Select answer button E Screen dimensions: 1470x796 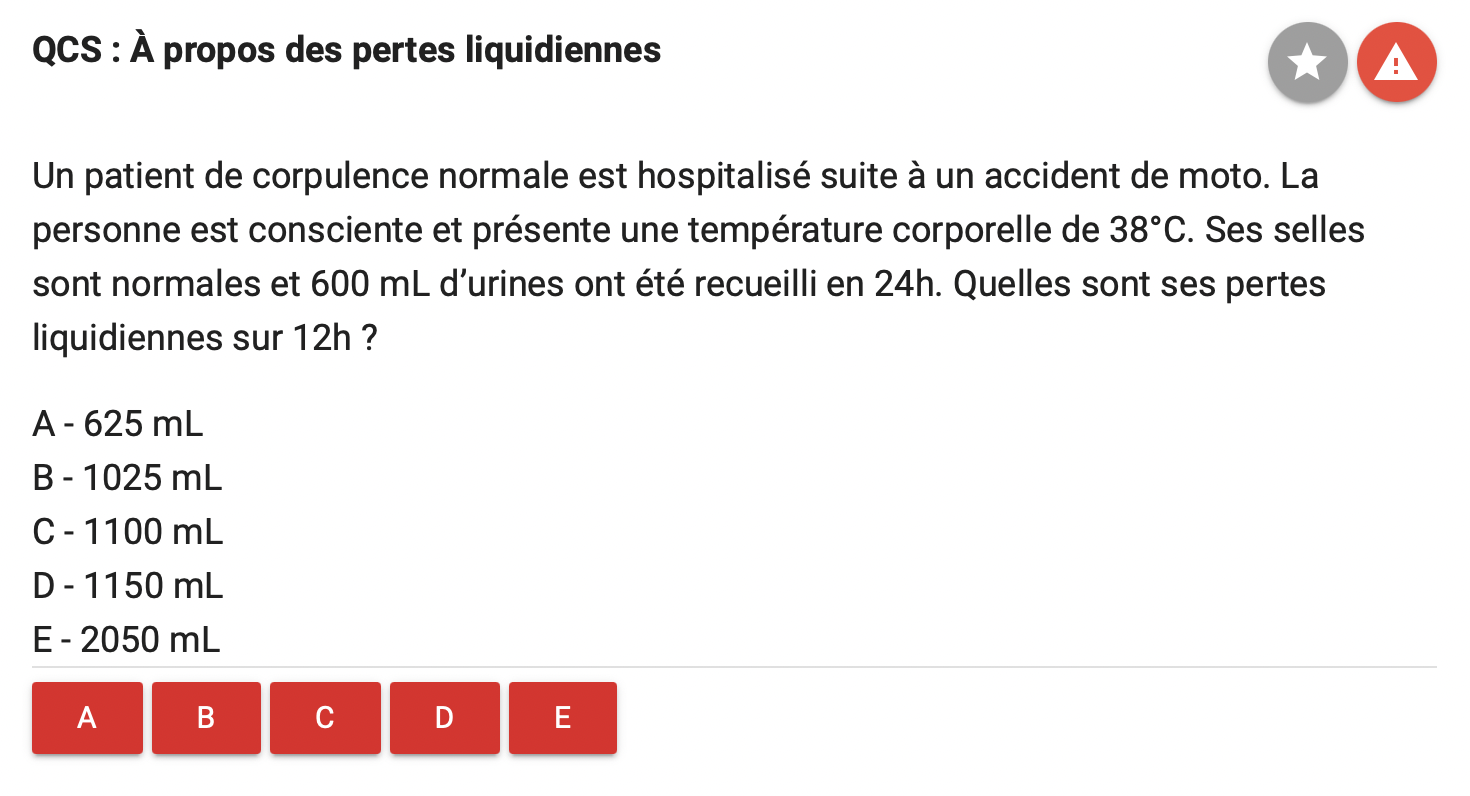563,717
